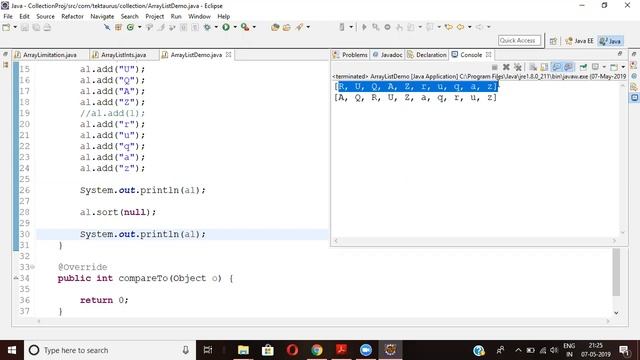The height and width of the screenshot is (360, 640).
Task: Open the Source menu
Action: tap(45, 16)
